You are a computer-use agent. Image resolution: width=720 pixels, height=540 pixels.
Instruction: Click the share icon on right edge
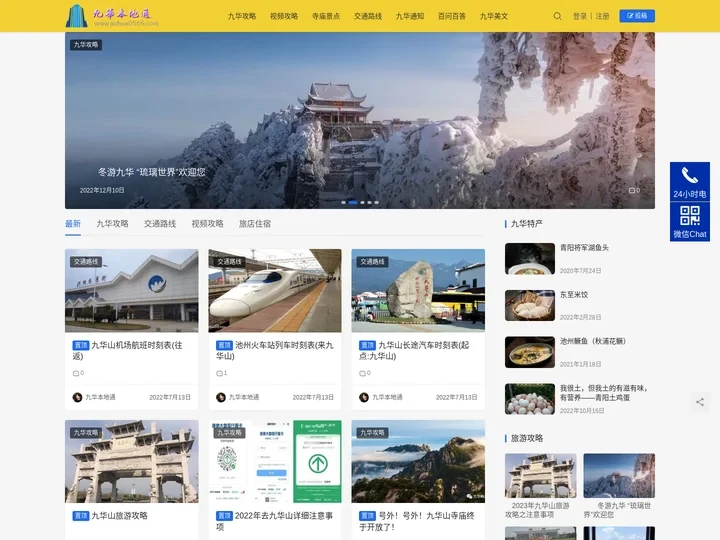point(700,402)
